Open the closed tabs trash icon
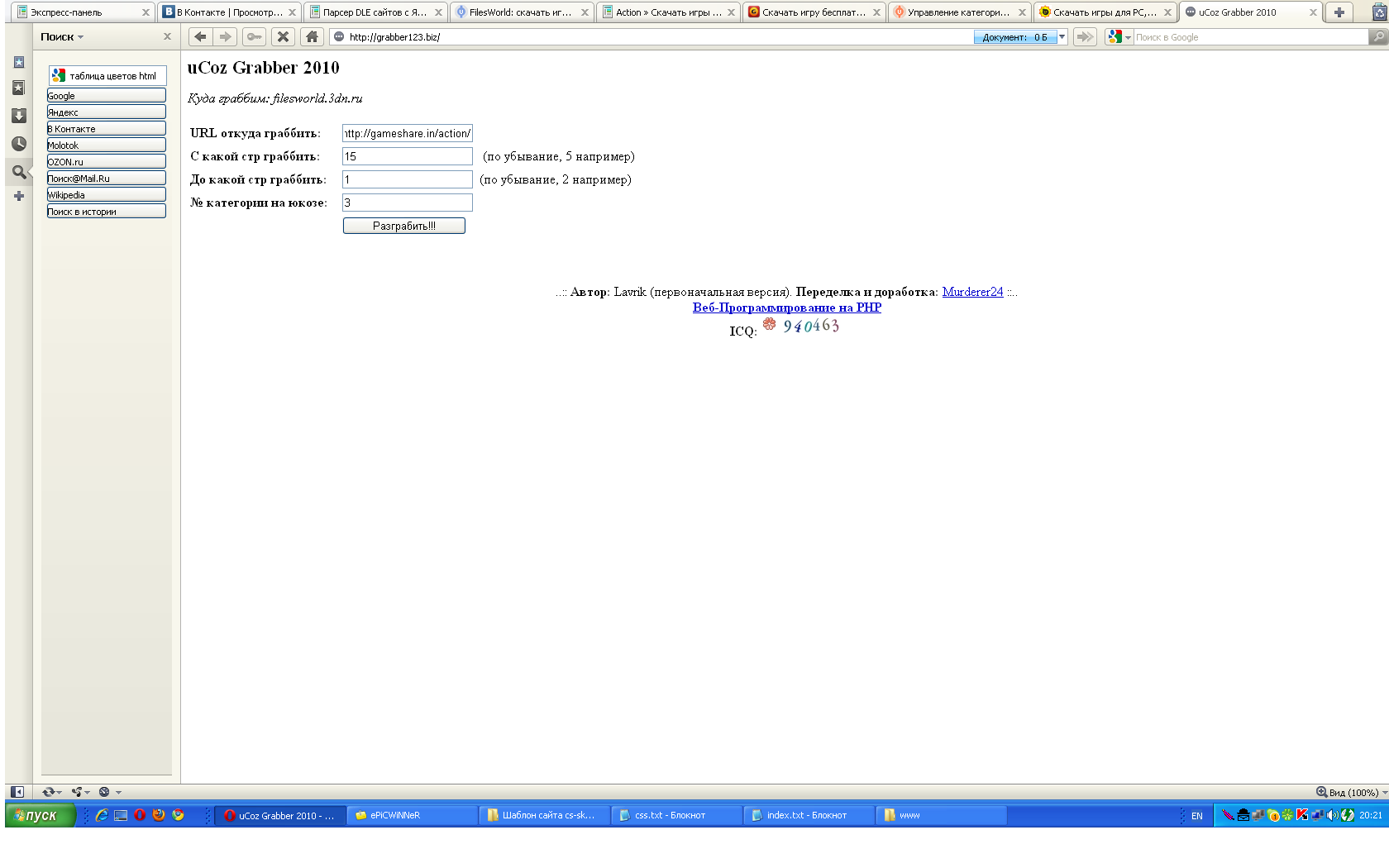Image resolution: width=1389 pixels, height=868 pixels. pyautogui.click(x=1380, y=12)
